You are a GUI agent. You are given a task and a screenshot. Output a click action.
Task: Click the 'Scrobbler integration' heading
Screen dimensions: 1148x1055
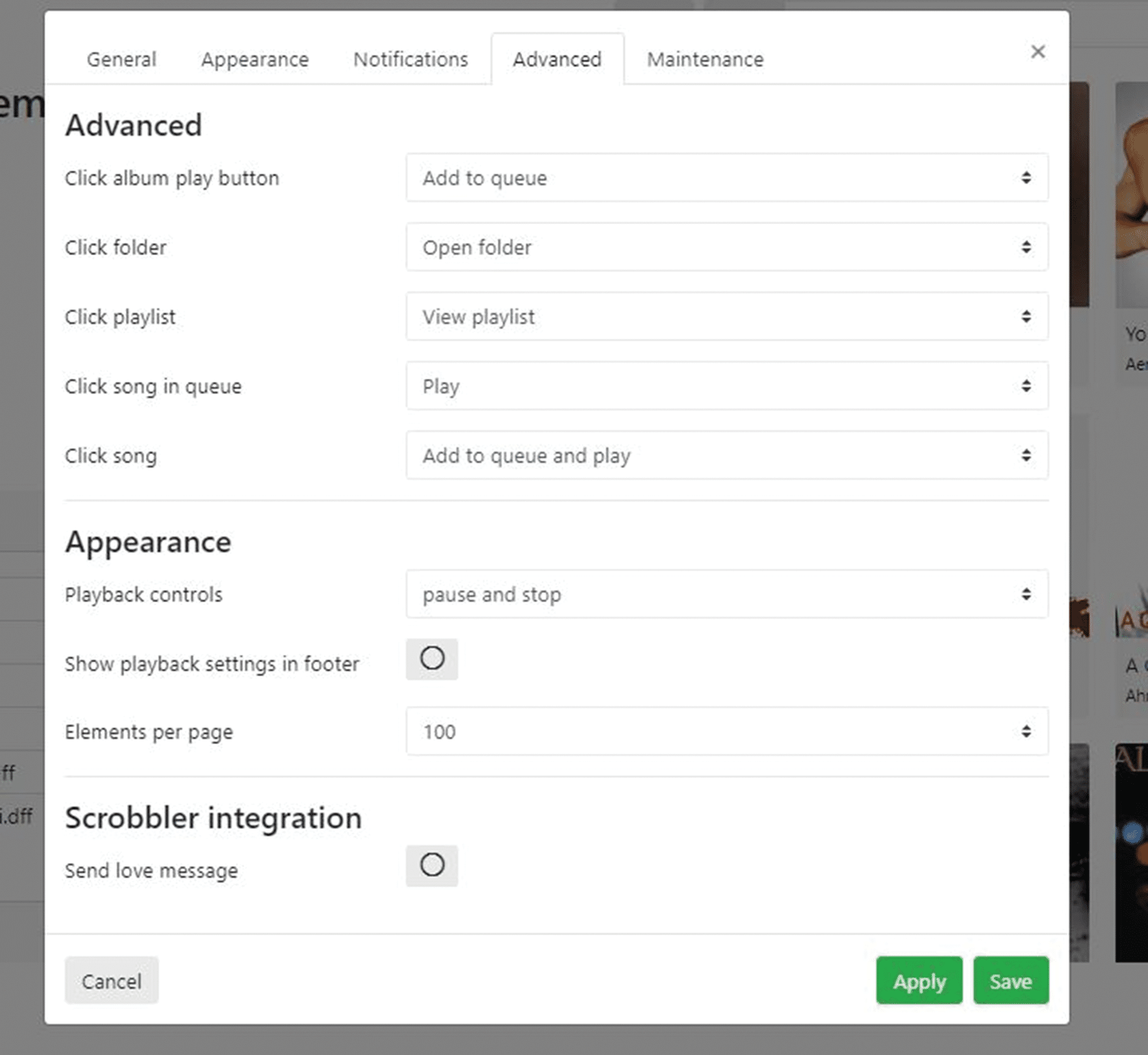point(213,818)
